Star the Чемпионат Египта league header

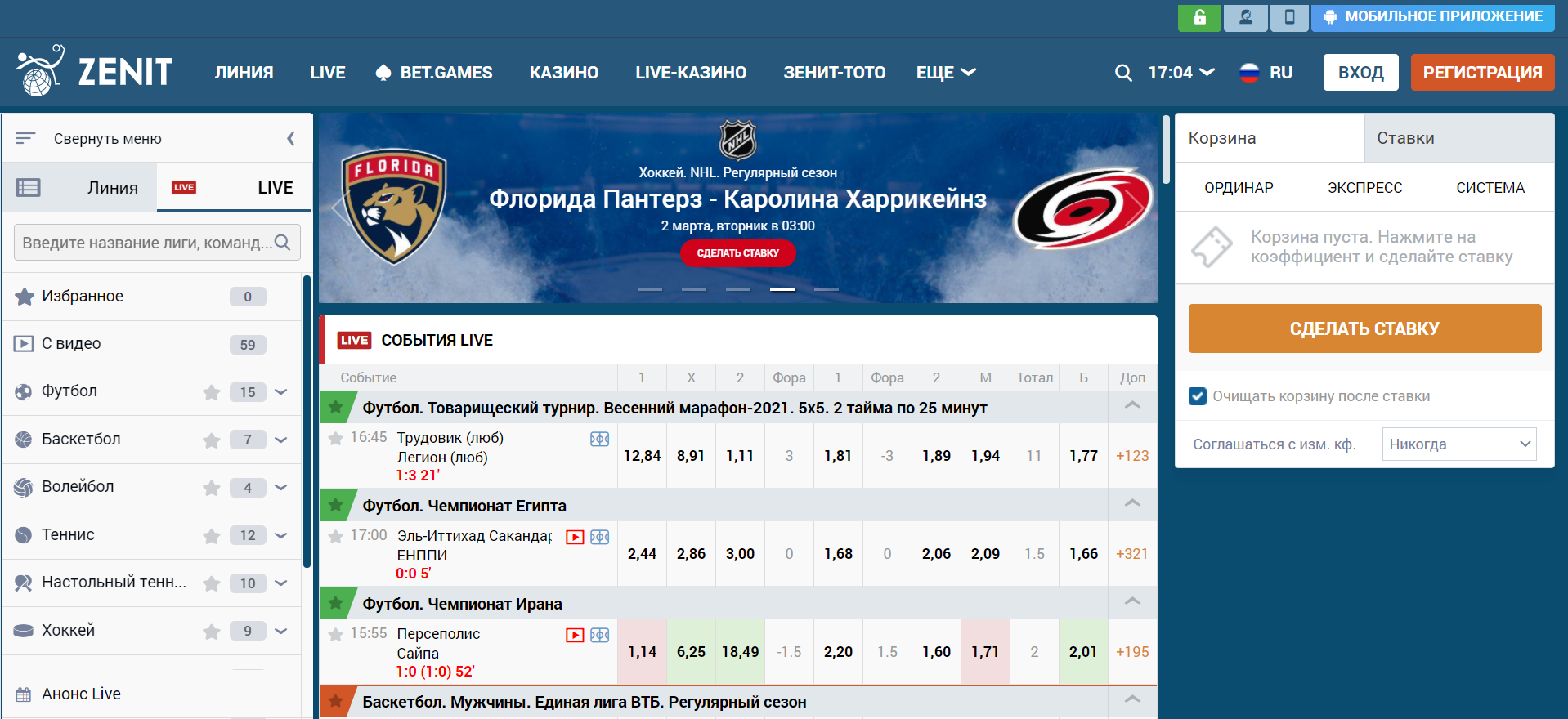click(335, 505)
